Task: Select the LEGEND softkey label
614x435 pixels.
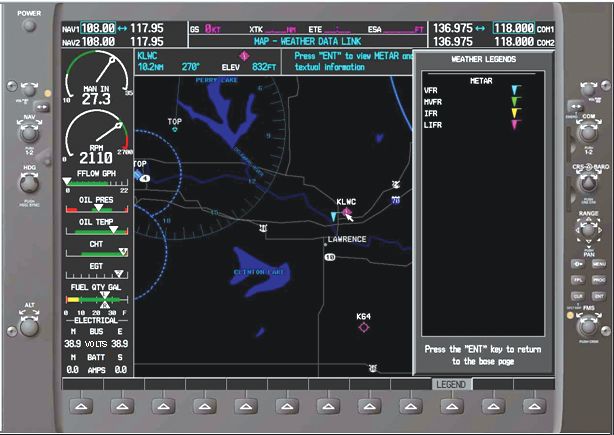Action: [451, 384]
